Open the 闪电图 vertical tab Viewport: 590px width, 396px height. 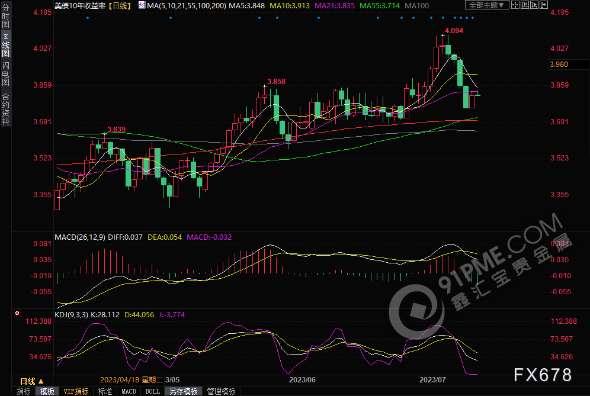point(6,74)
